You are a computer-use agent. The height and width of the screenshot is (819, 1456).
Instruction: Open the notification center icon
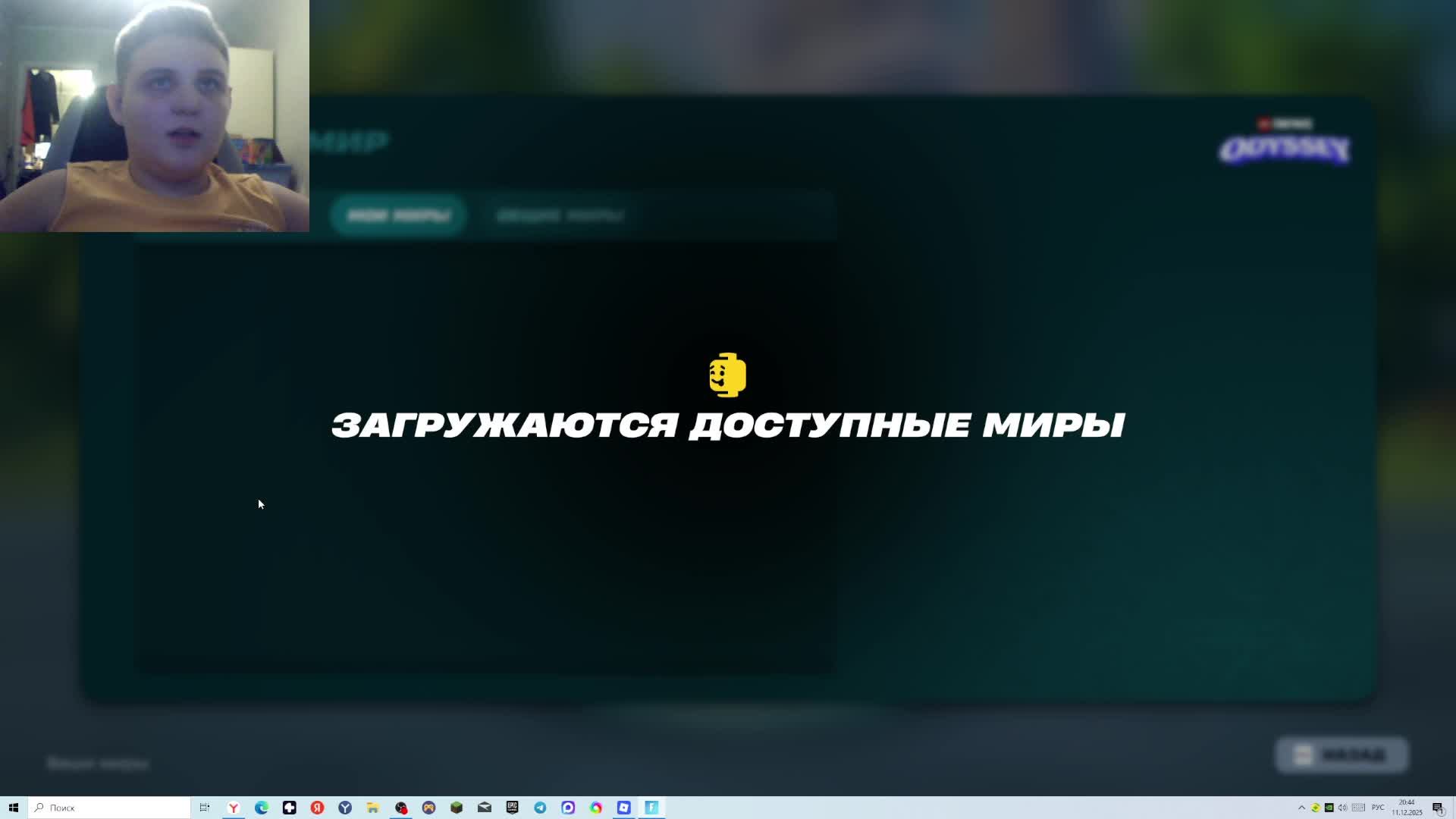pos(1438,808)
